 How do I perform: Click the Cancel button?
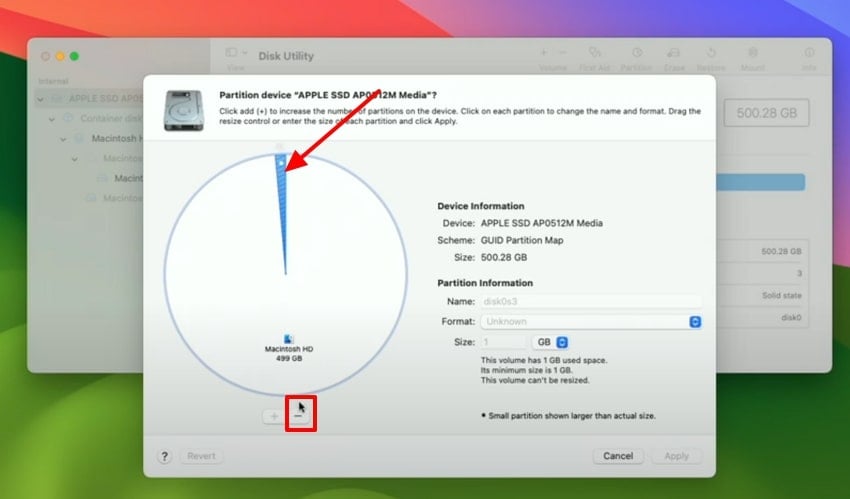coord(618,456)
